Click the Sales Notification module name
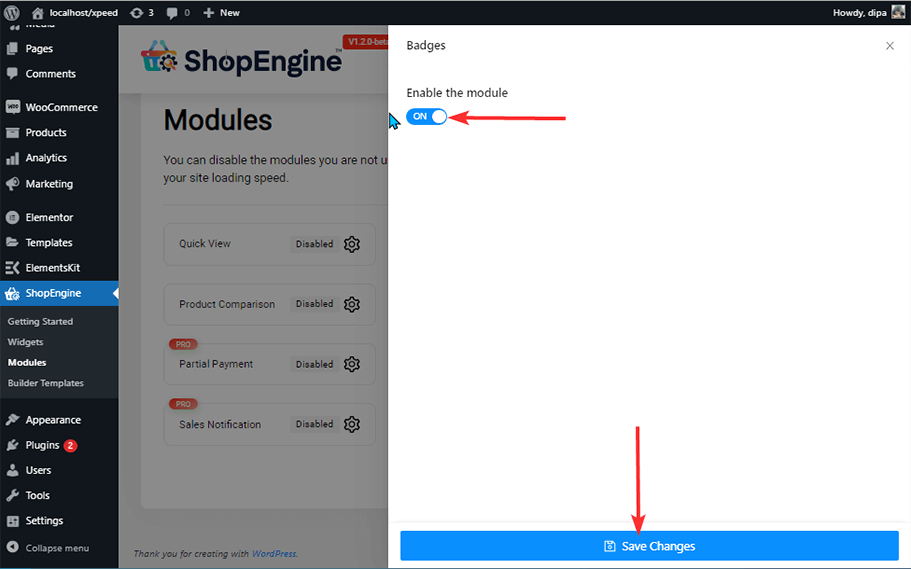The image size is (911, 569). click(x=220, y=424)
